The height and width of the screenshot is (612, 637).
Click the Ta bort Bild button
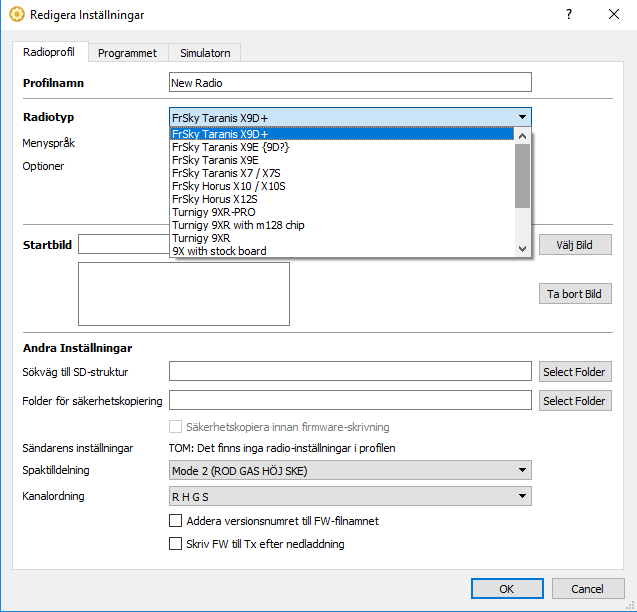pos(574,294)
